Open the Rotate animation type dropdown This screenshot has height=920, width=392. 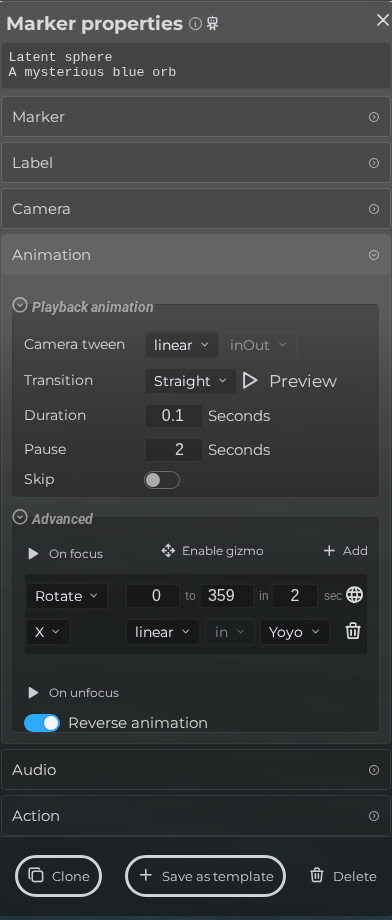[67, 596]
